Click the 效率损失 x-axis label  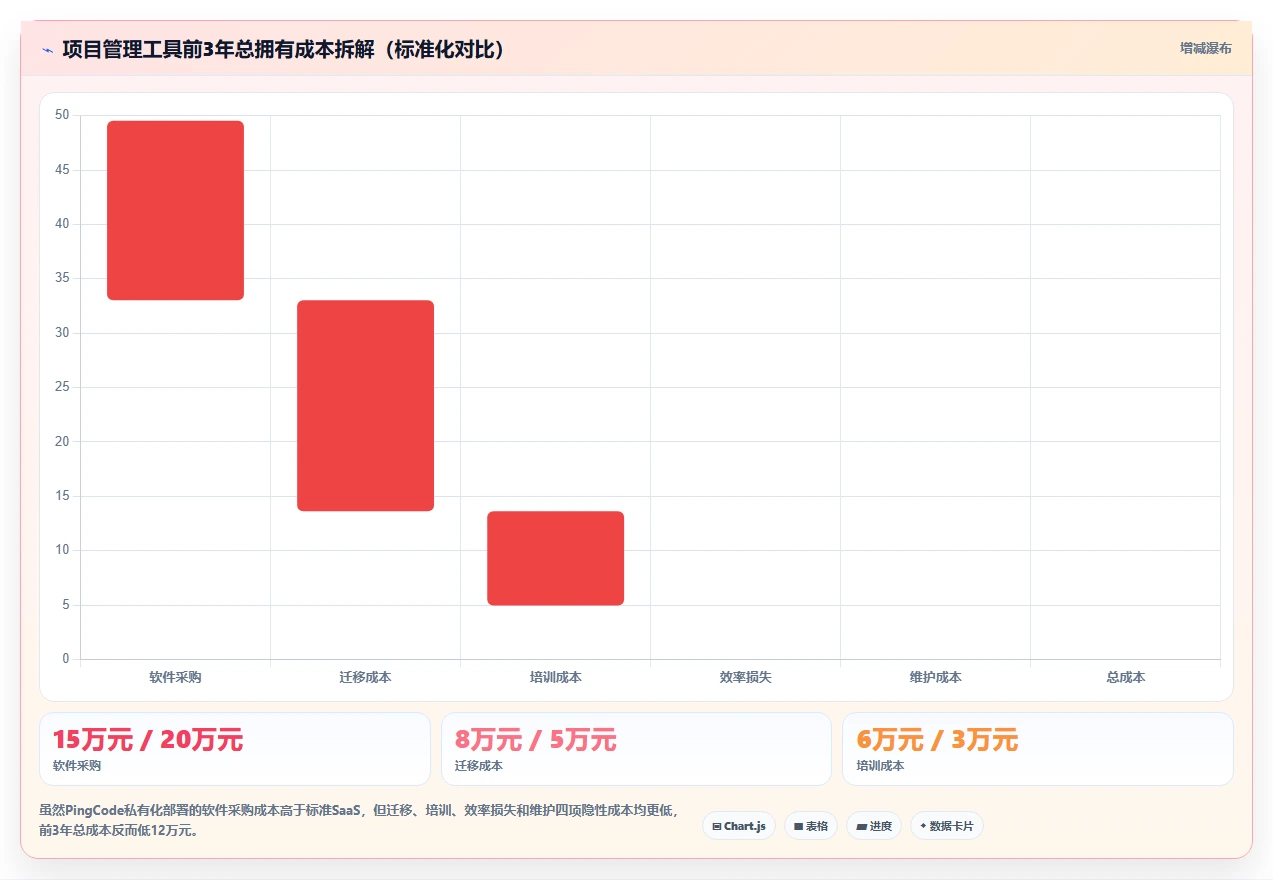(745, 677)
